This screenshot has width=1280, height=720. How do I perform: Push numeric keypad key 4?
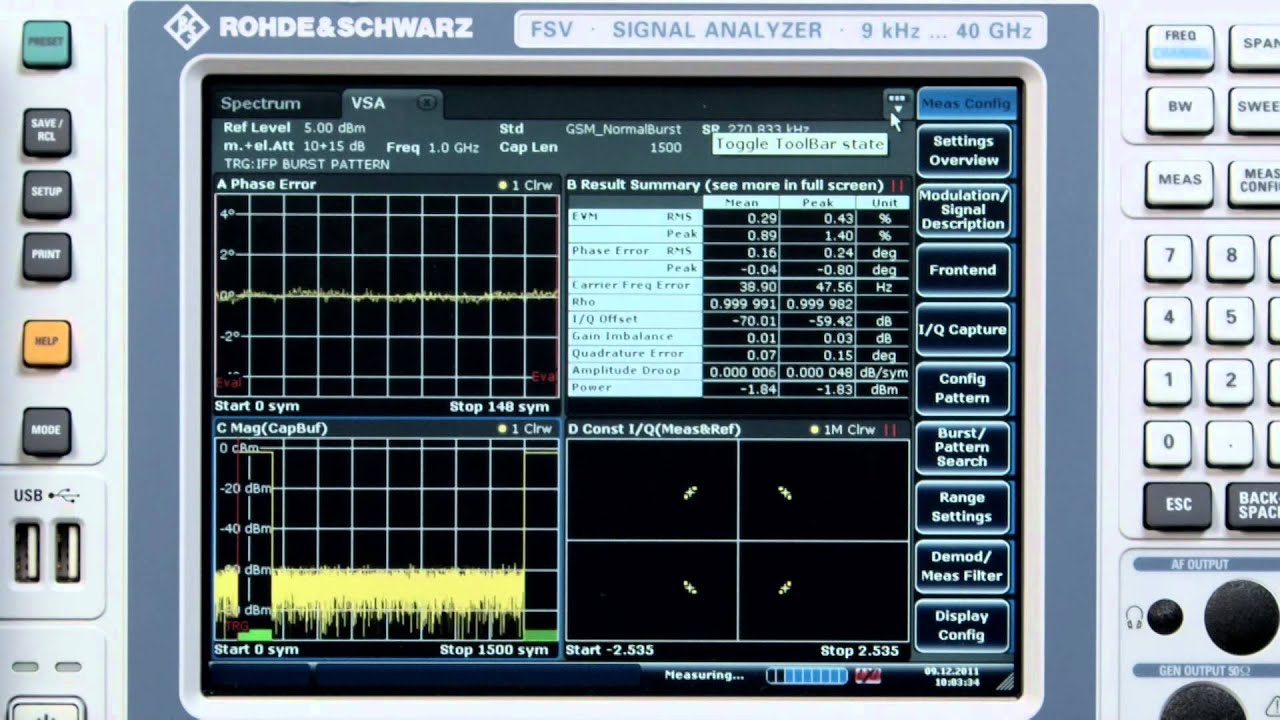(1169, 319)
